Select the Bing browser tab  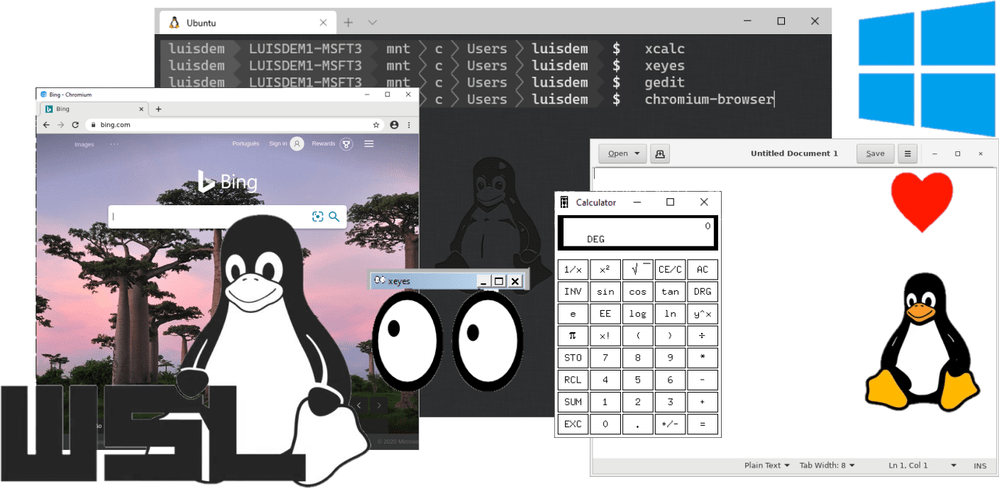coord(95,109)
